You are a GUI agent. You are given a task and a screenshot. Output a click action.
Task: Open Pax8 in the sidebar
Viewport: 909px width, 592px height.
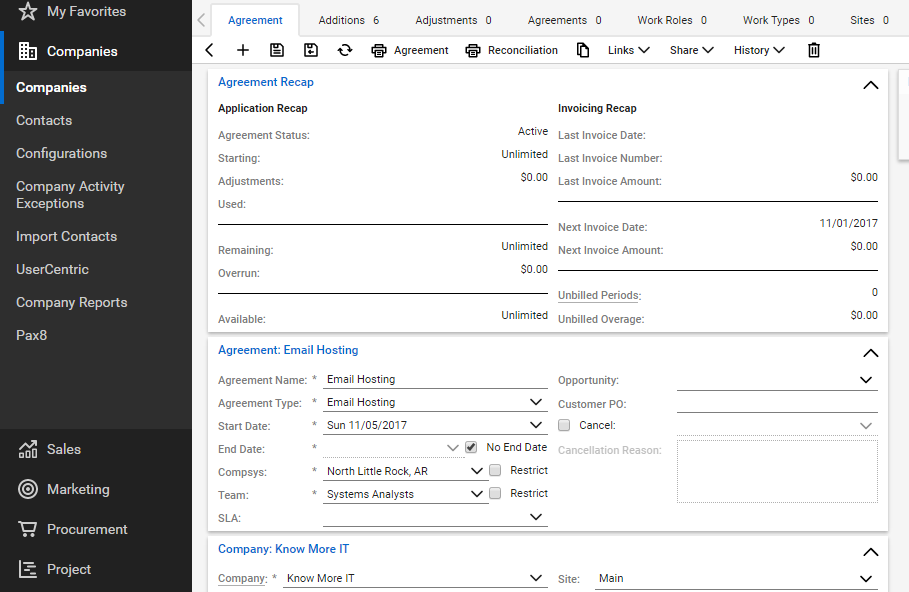(x=31, y=336)
